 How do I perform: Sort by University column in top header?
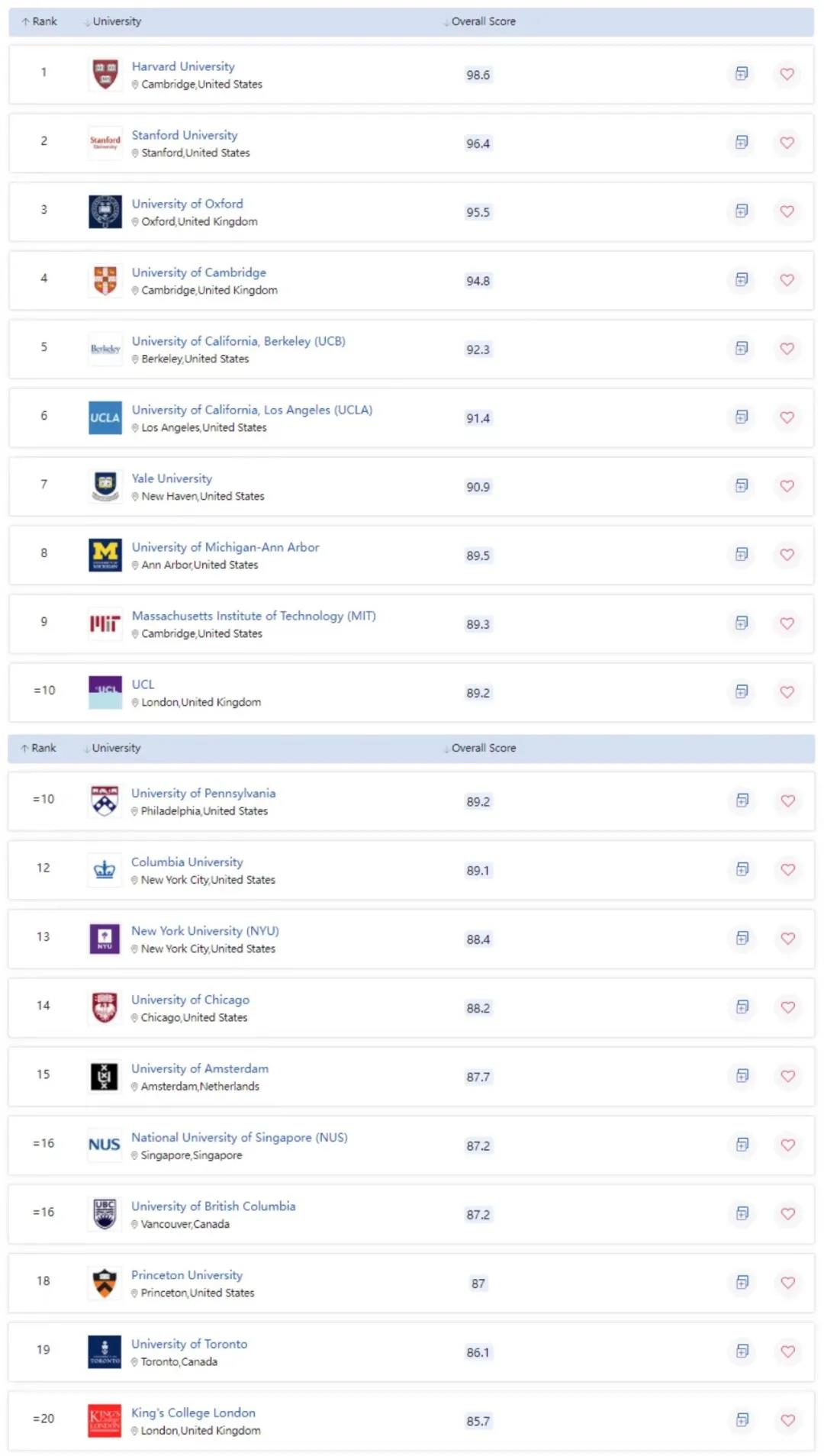[116, 21]
